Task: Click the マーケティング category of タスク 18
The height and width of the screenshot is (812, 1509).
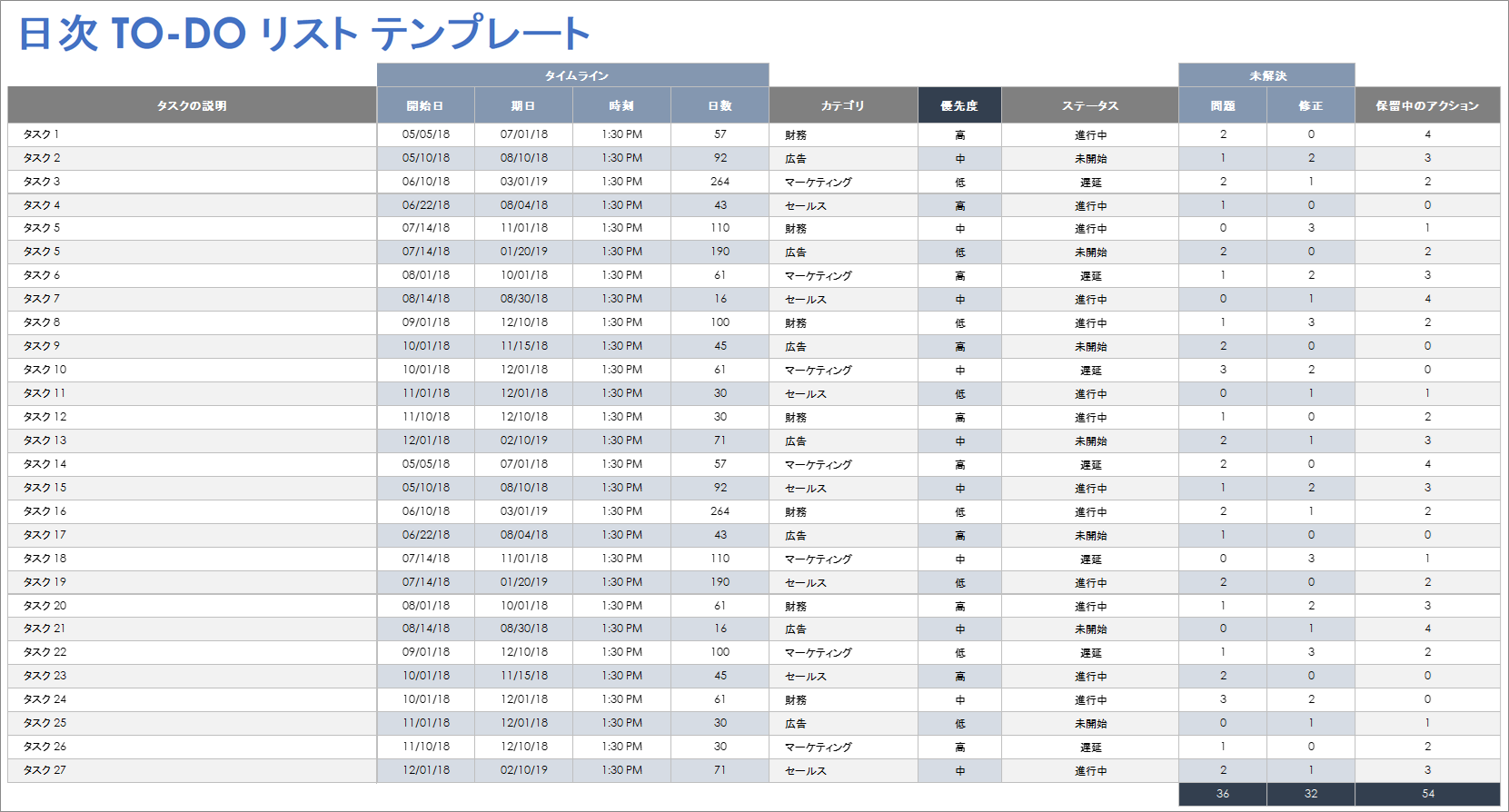Action: click(843, 559)
